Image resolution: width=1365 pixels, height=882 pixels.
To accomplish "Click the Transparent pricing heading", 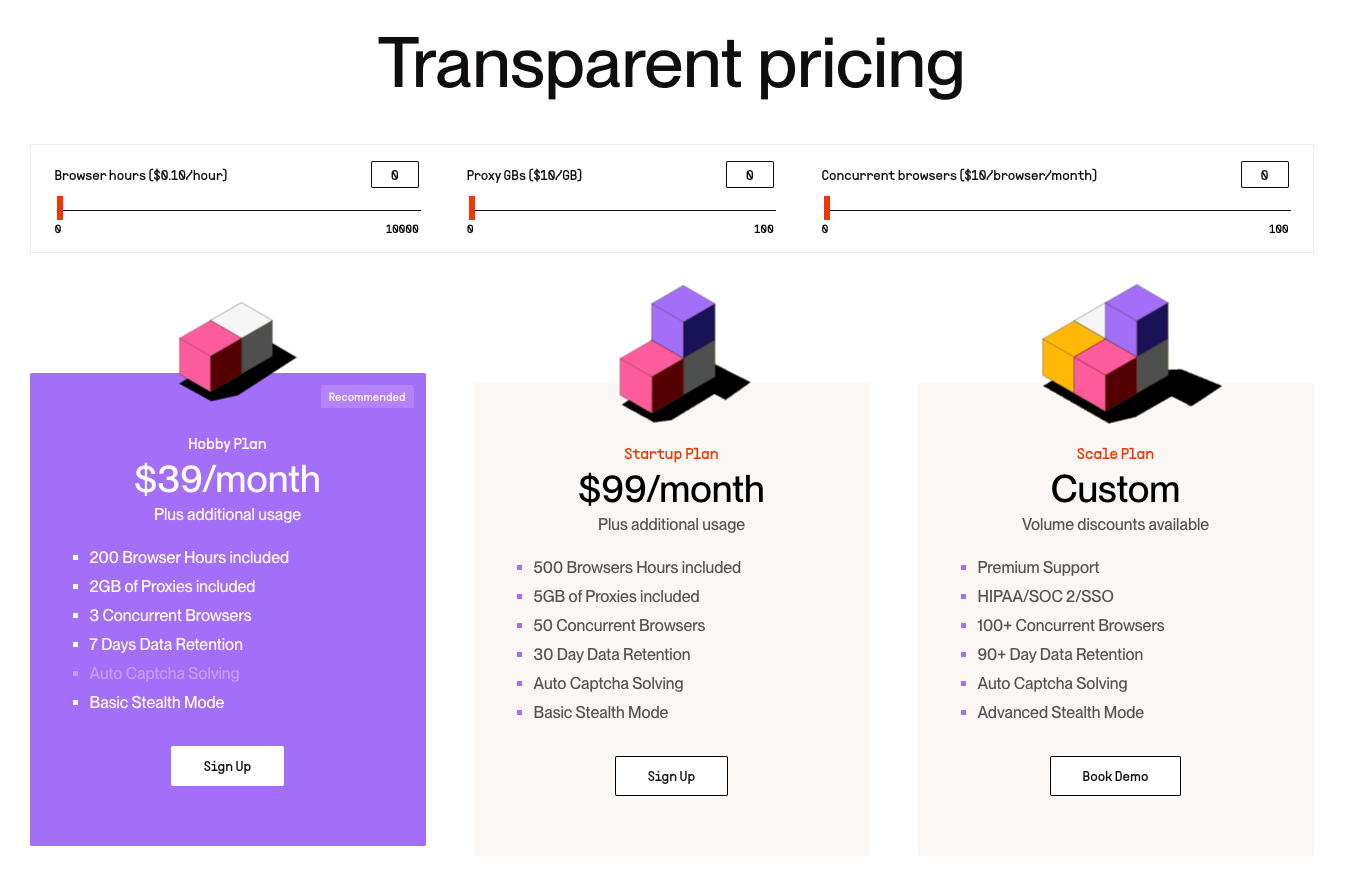I will coord(671,64).
